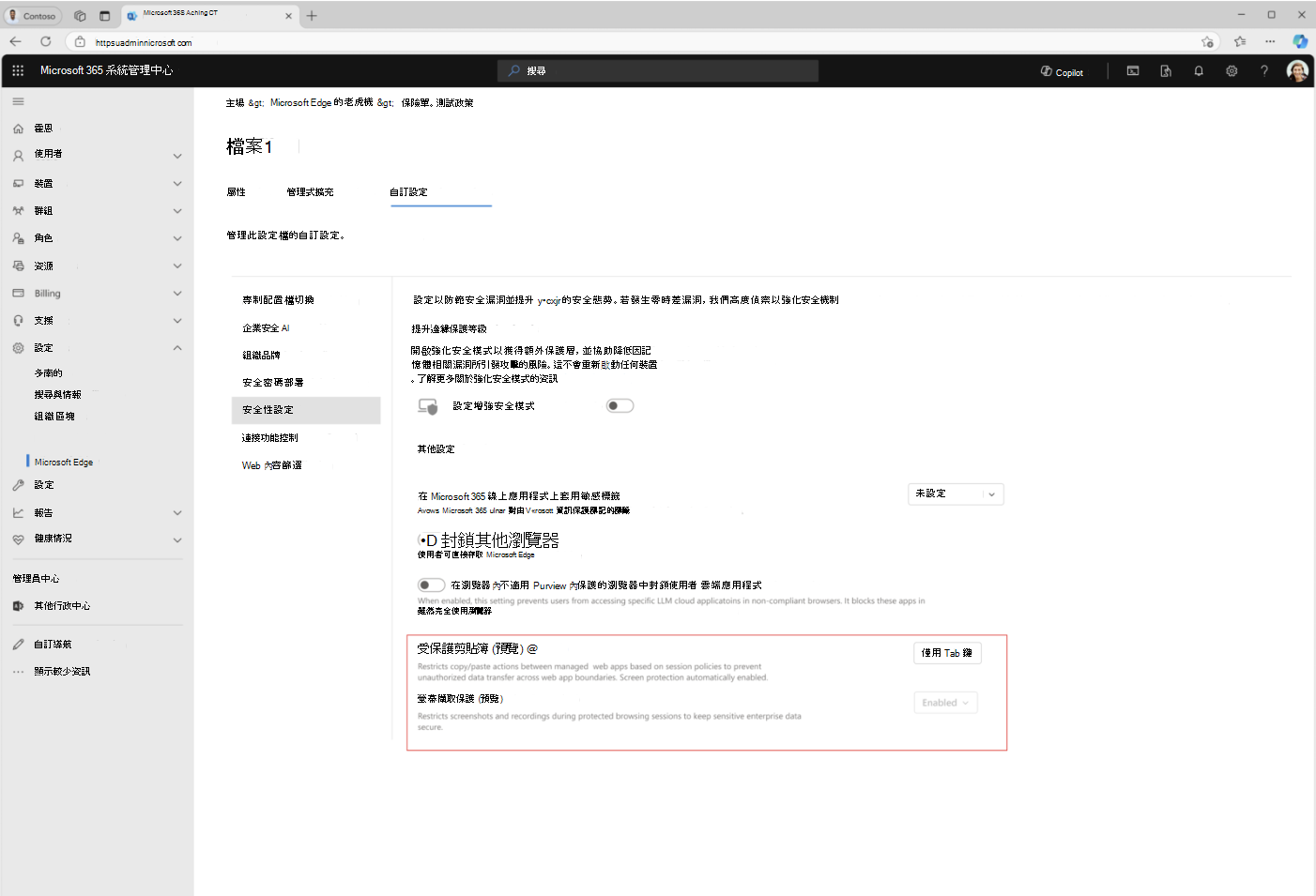This screenshot has width=1316, height=896.
Task: Click the 使用 Tab 鍵 button
Action: tap(947, 653)
